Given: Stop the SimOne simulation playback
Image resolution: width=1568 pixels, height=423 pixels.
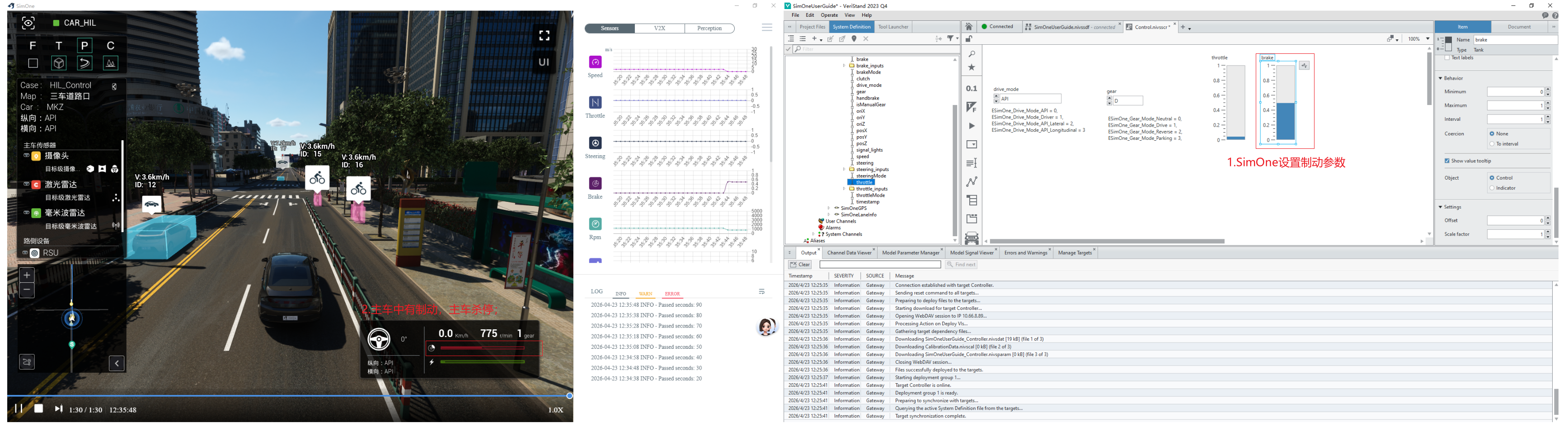Looking at the screenshot, I should coord(38,409).
